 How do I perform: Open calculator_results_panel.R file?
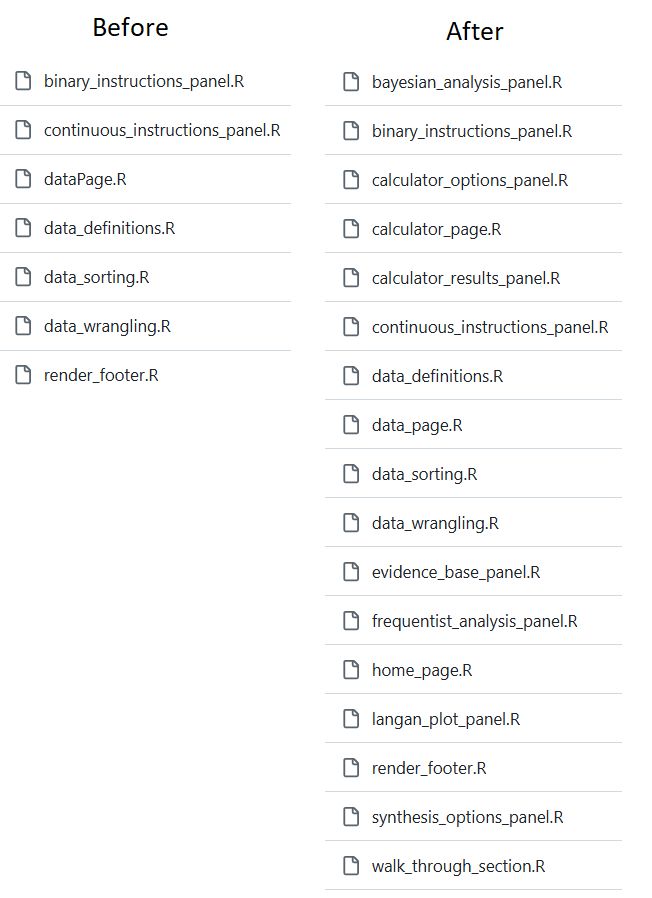pyautogui.click(x=466, y=278)
